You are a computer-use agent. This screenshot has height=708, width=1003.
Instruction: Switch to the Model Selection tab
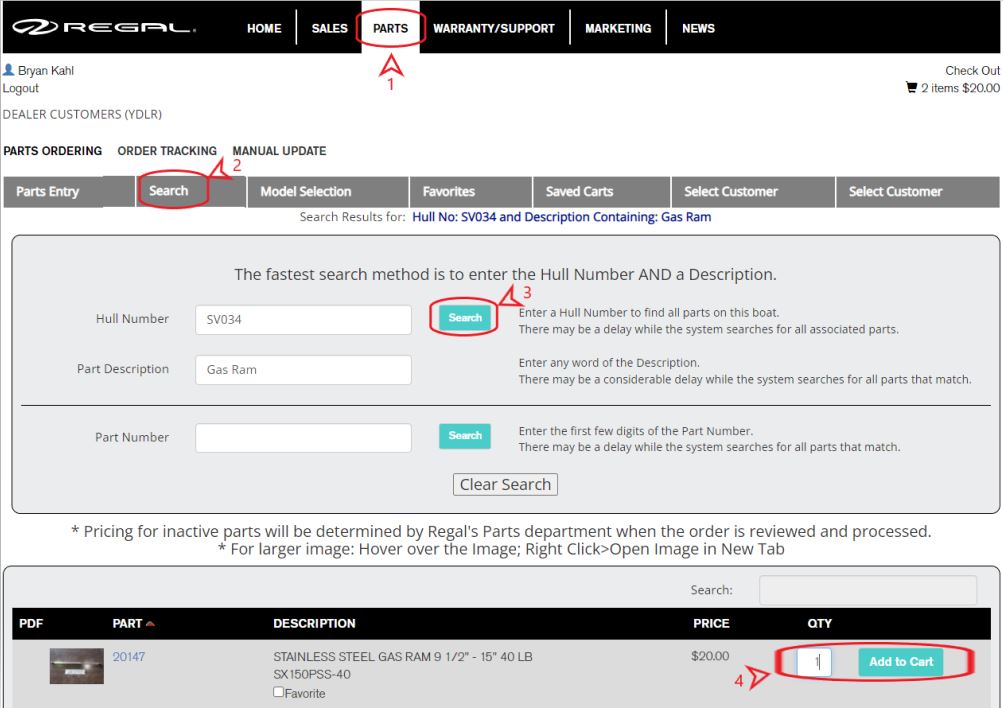(305, 191)
